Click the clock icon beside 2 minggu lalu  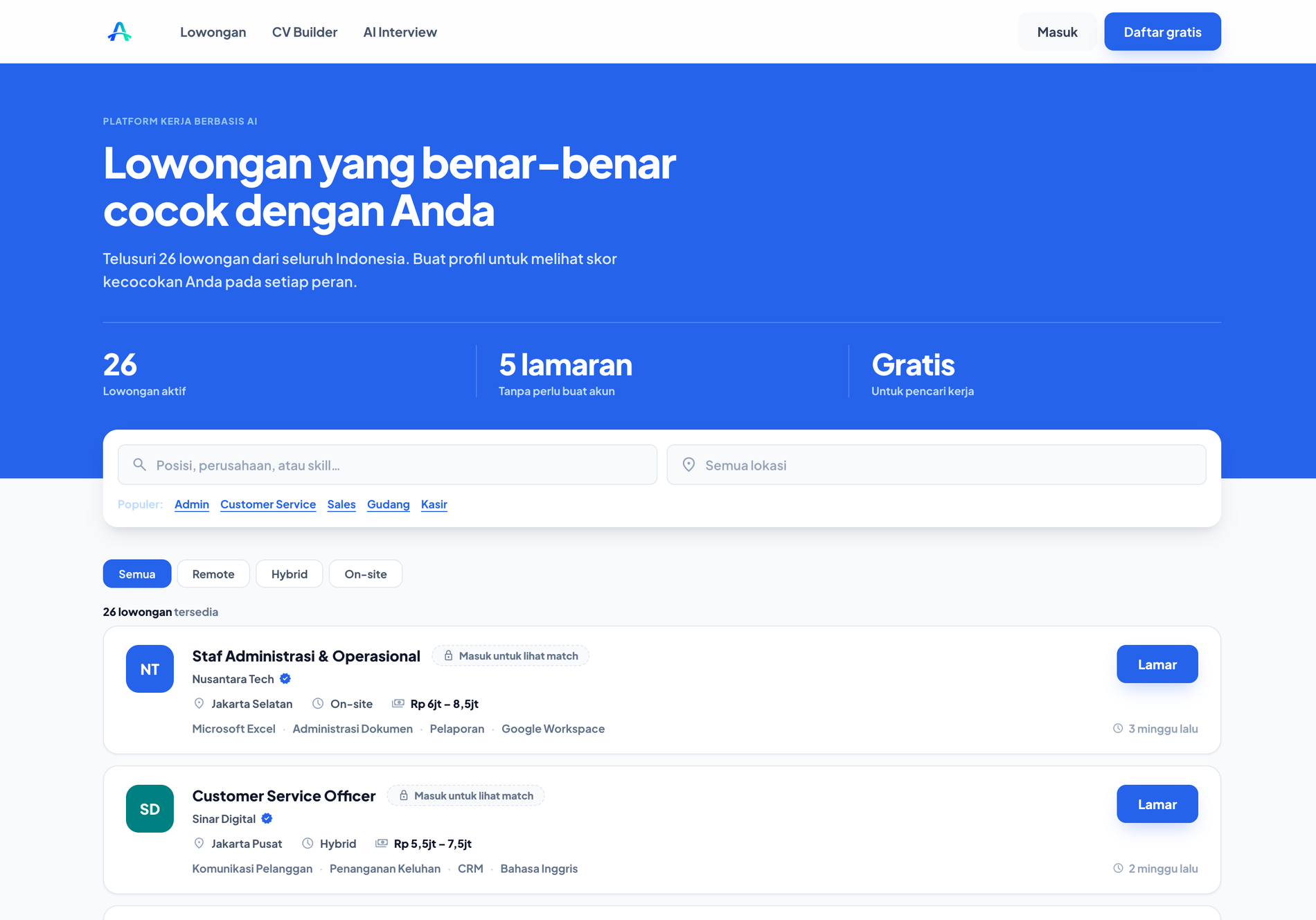(x=1118, y=869)
